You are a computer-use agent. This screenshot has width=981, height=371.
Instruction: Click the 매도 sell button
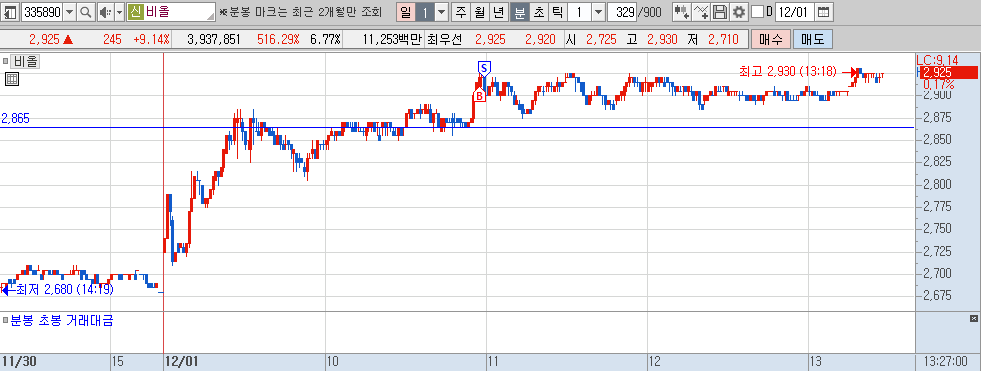[x=812, y=39]
